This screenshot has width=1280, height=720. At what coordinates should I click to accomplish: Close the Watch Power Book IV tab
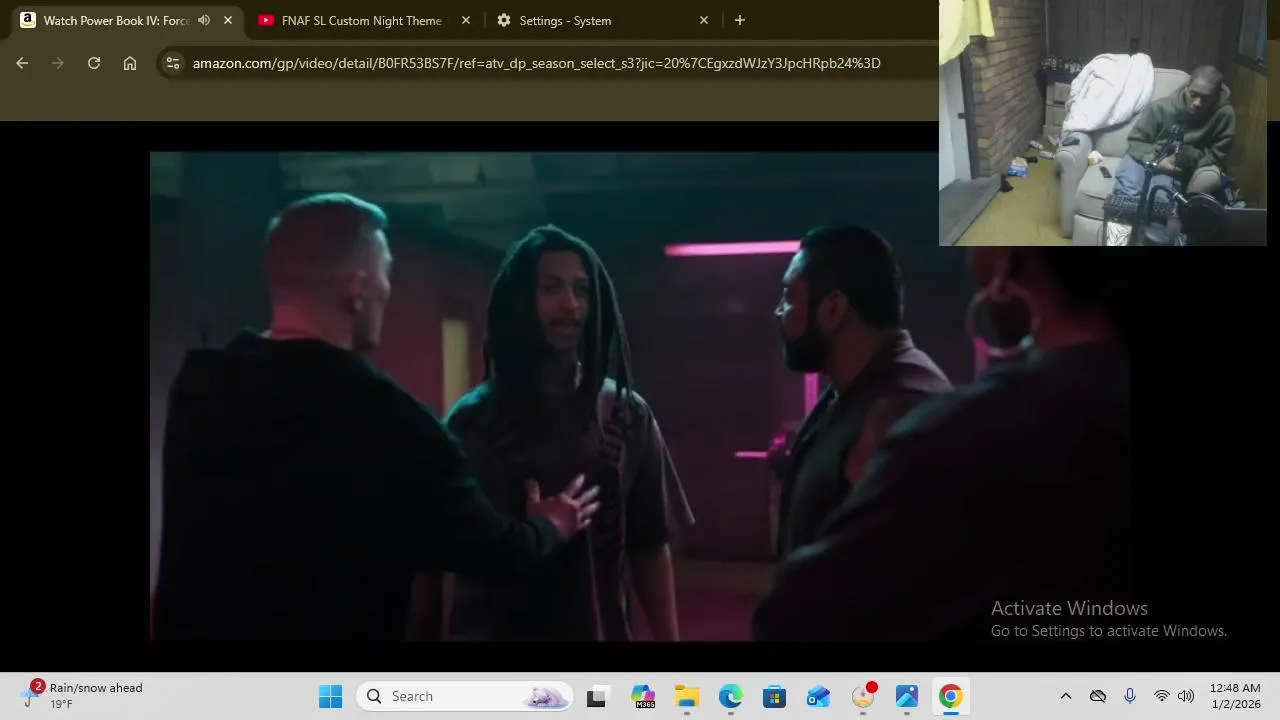click(x=228, y=20)
